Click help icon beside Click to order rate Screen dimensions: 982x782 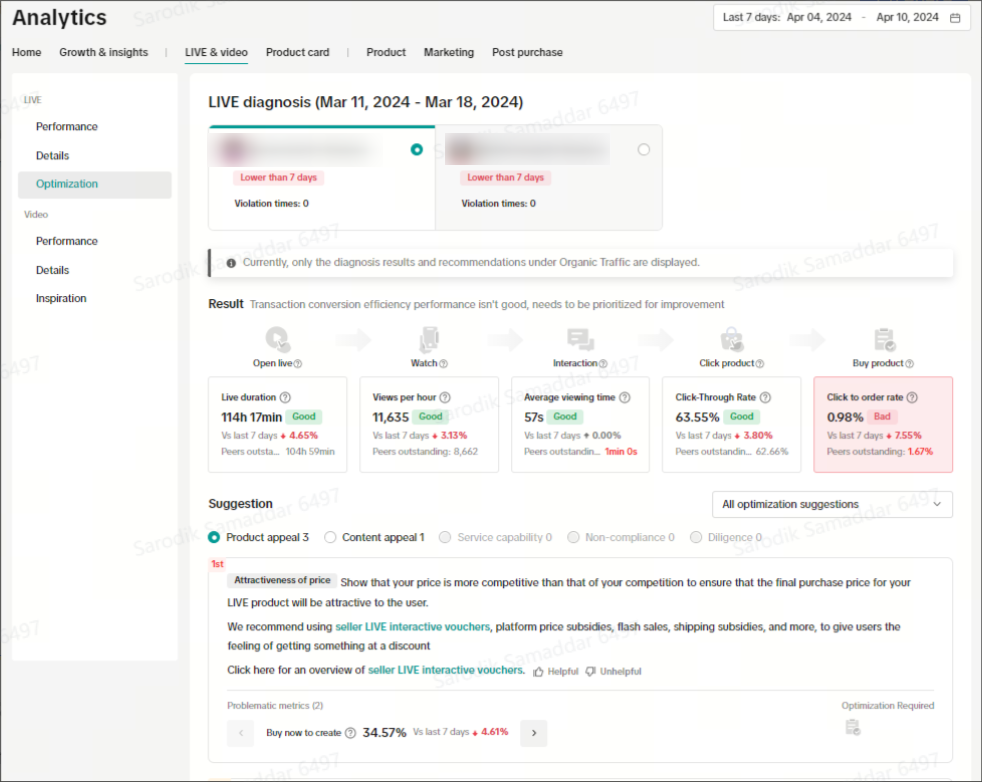(912, 397)
